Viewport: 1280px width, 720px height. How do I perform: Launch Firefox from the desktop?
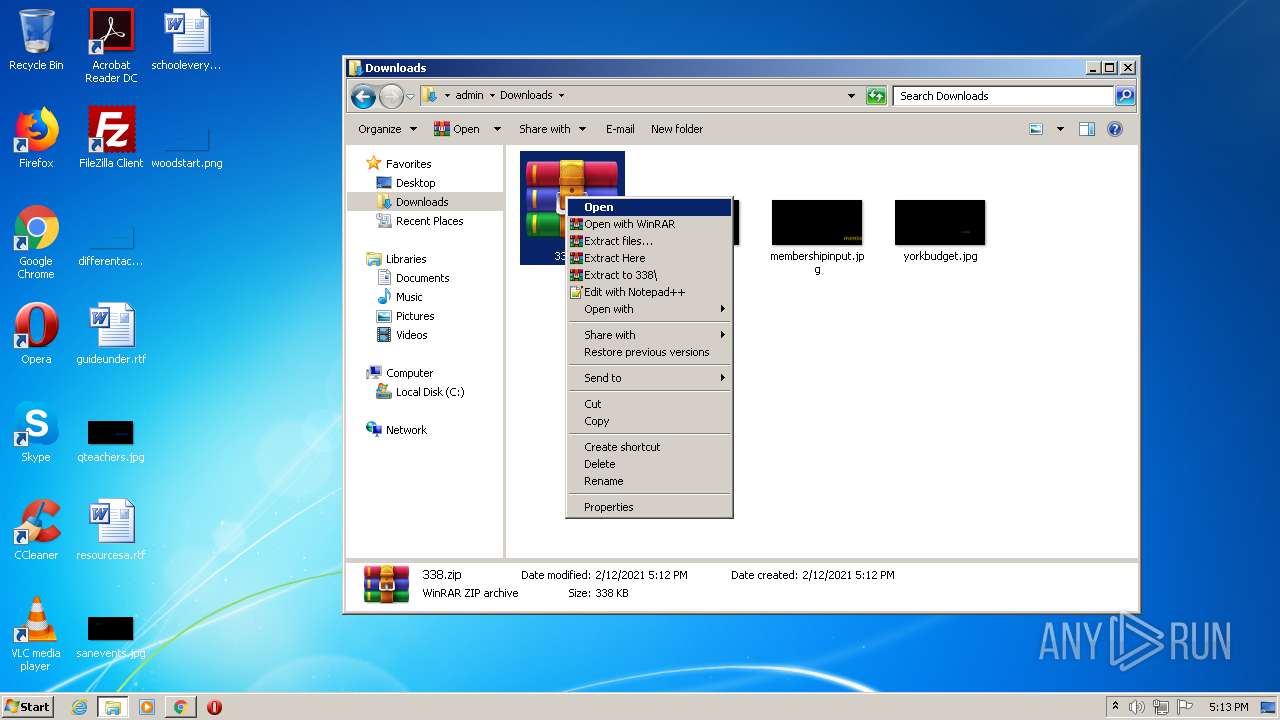coord(36,138)
